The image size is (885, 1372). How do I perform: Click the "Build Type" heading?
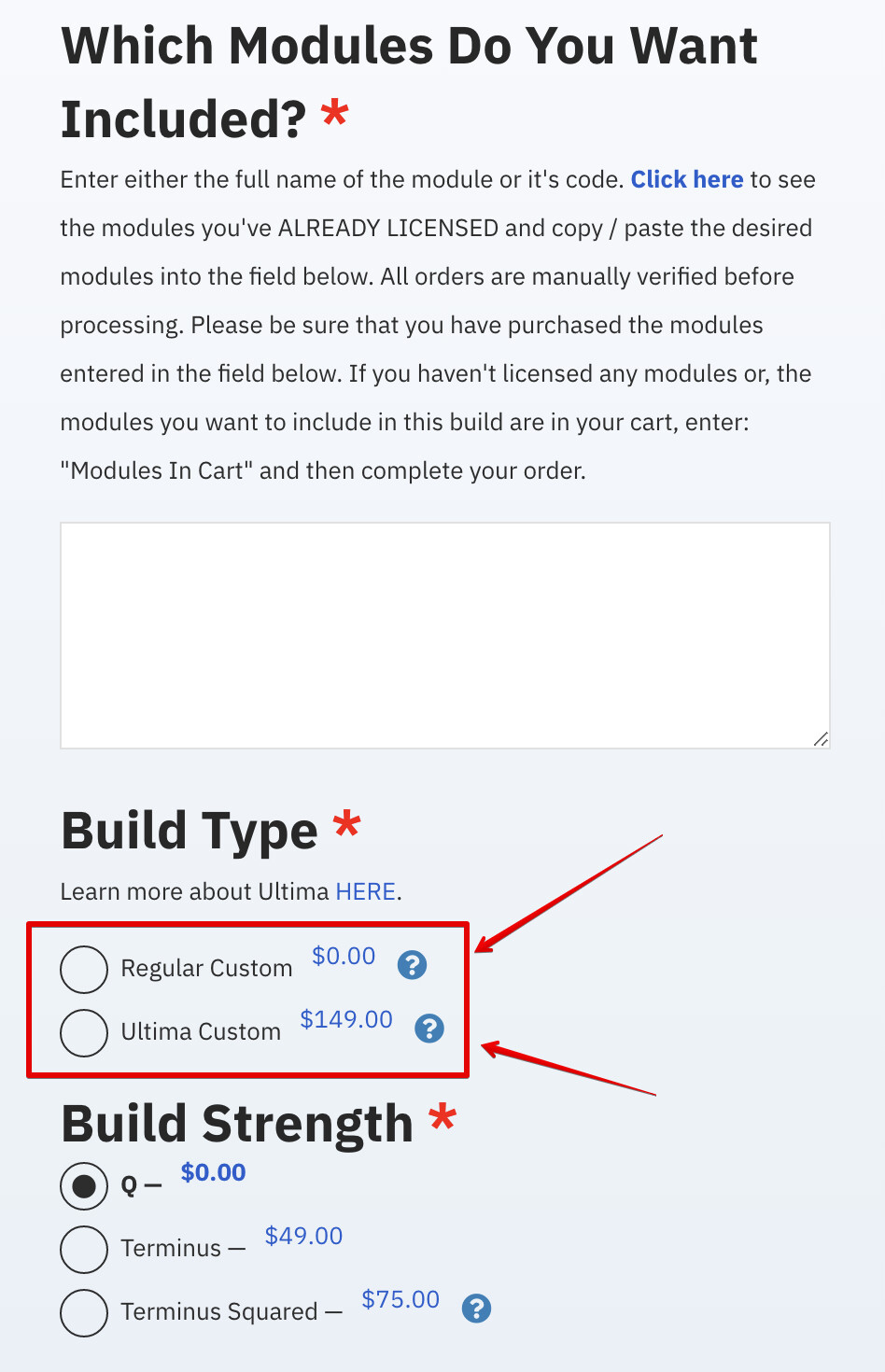190,831
